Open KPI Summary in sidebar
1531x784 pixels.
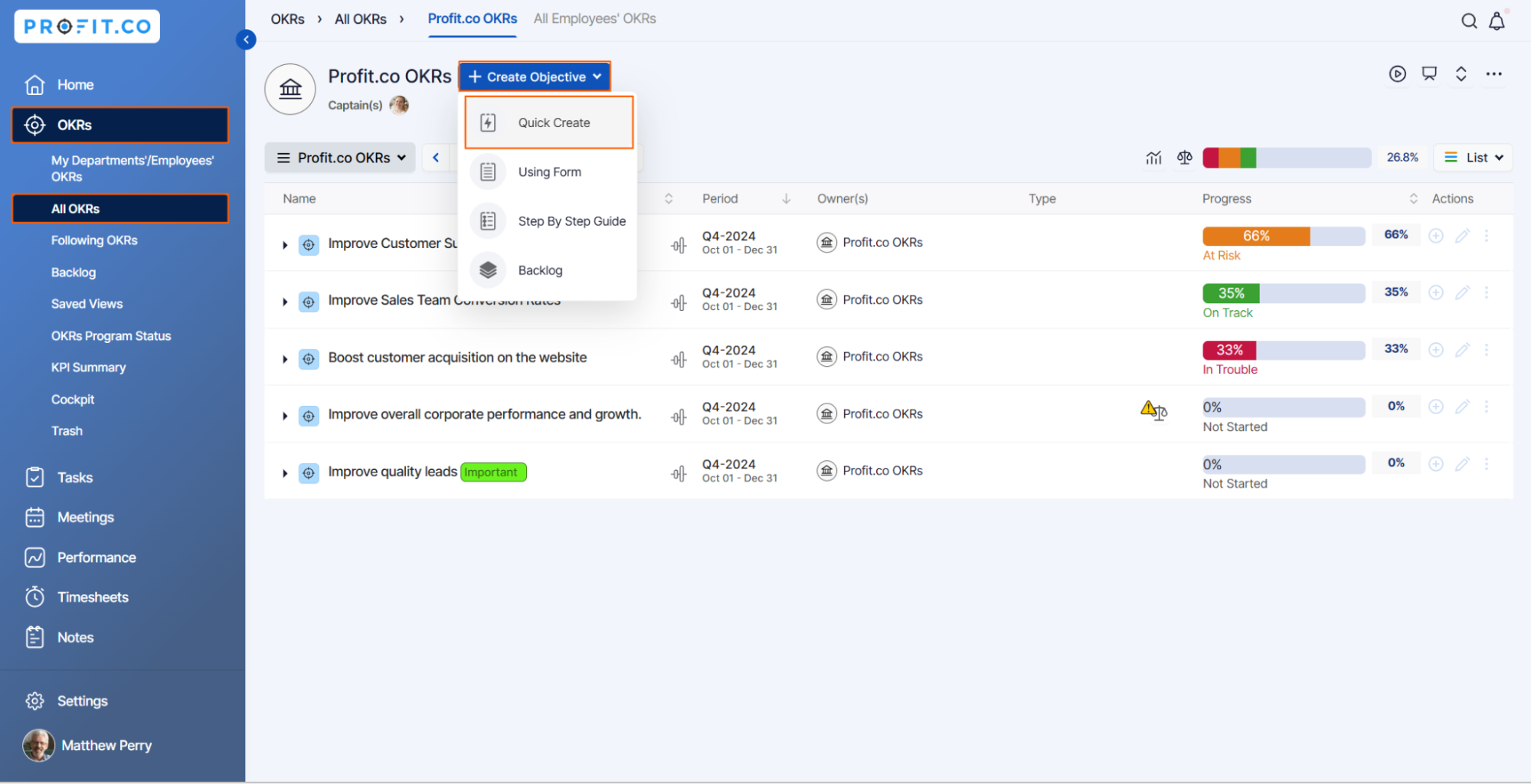88,367
